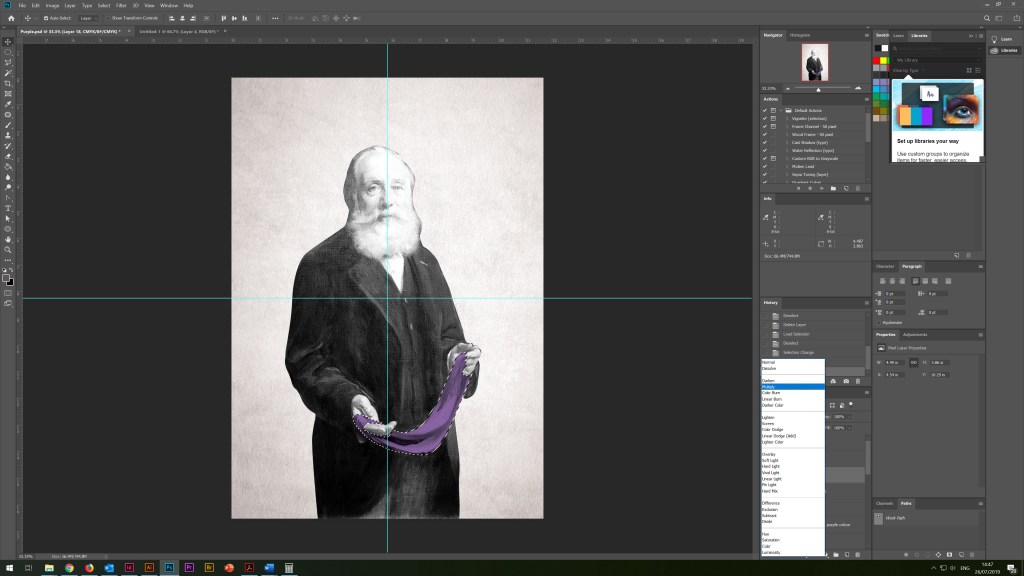Screen dimensions: 1024x576
Task: Select the Horizontal Type tool
Action: tap(8, 207)
